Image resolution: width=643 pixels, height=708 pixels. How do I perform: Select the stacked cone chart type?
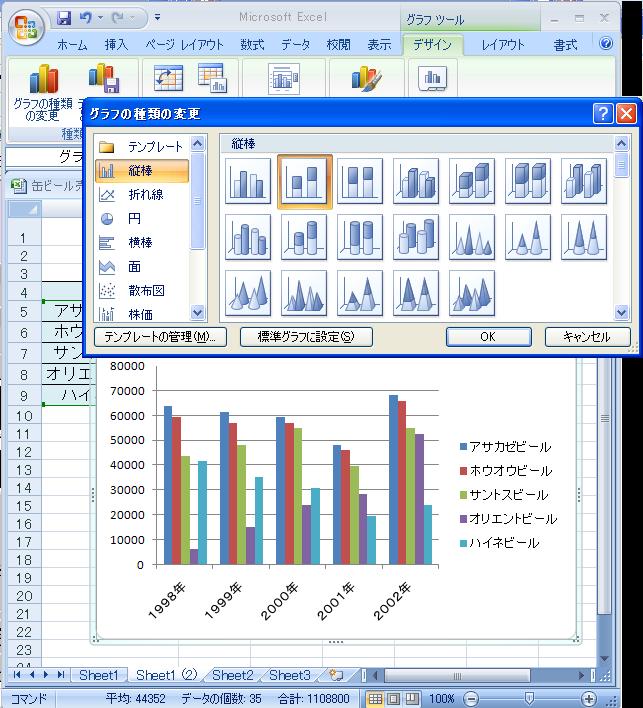coord(528,237)
